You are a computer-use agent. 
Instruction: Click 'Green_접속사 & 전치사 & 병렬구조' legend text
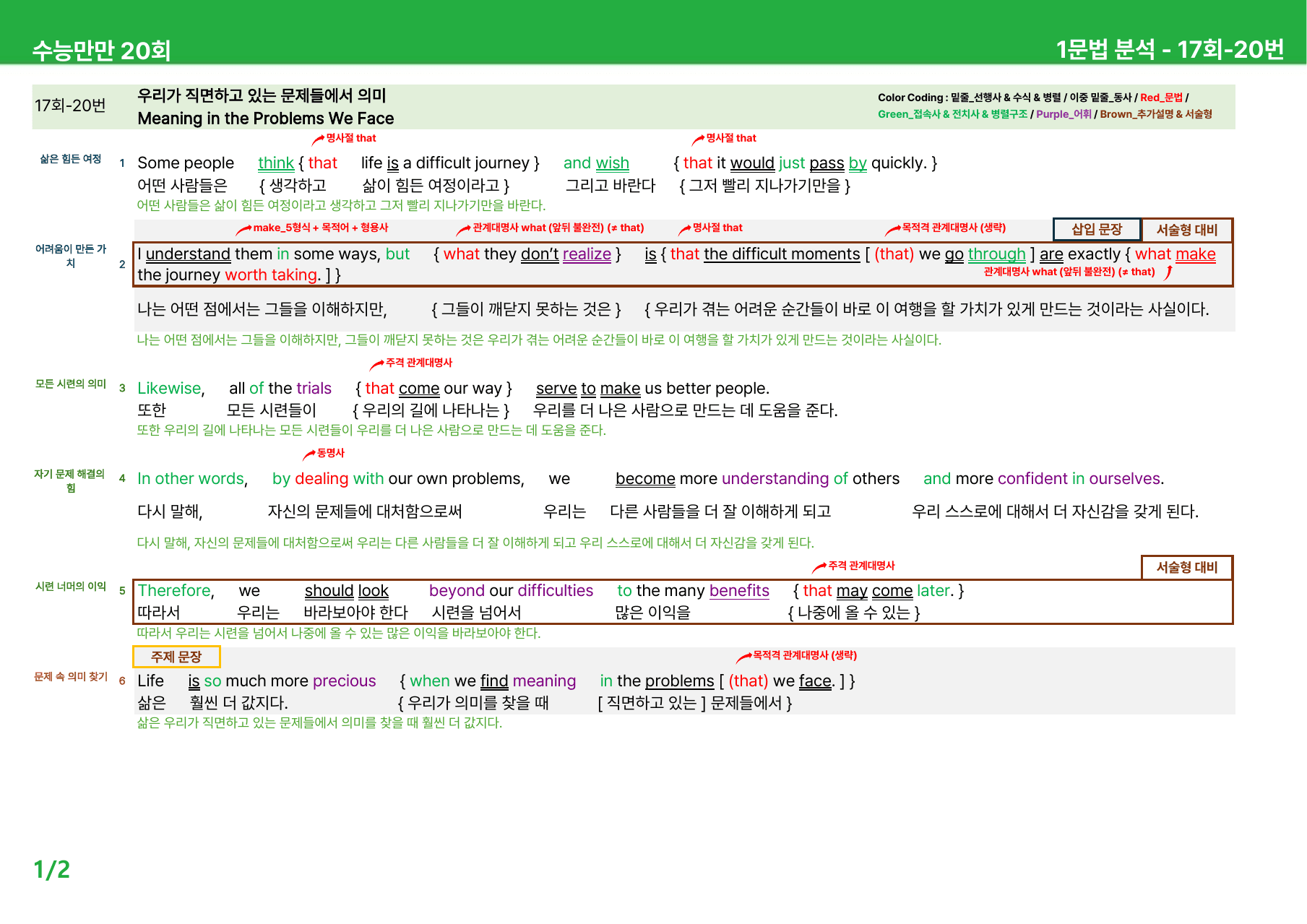(952, 114)
